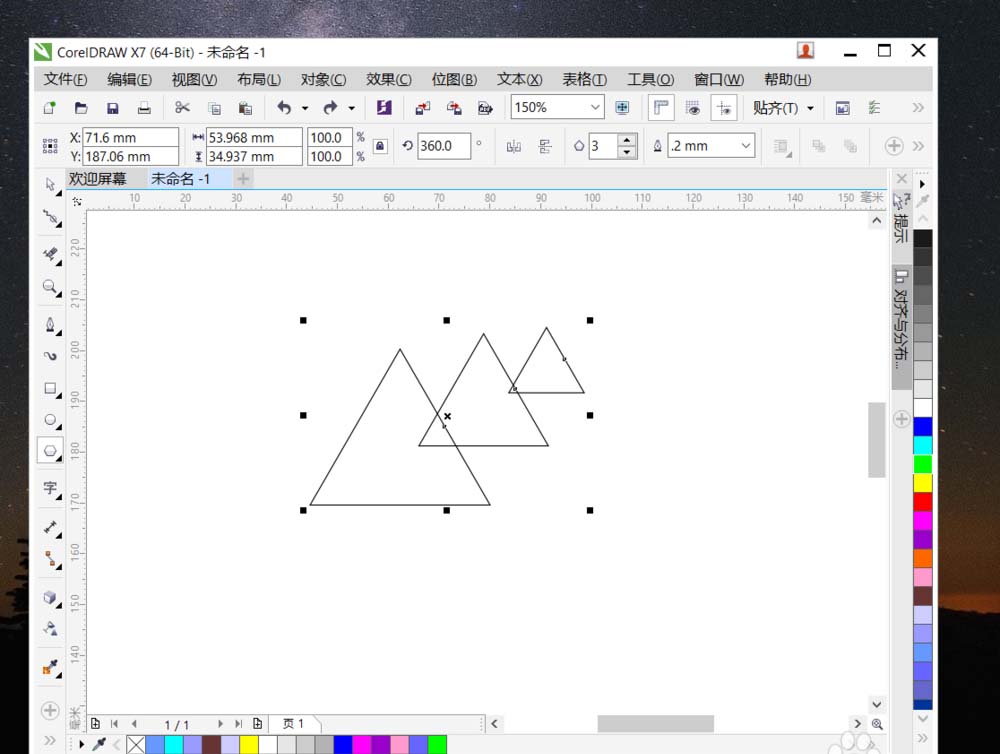Pick the green swatch from right palette

pos(923,463)
